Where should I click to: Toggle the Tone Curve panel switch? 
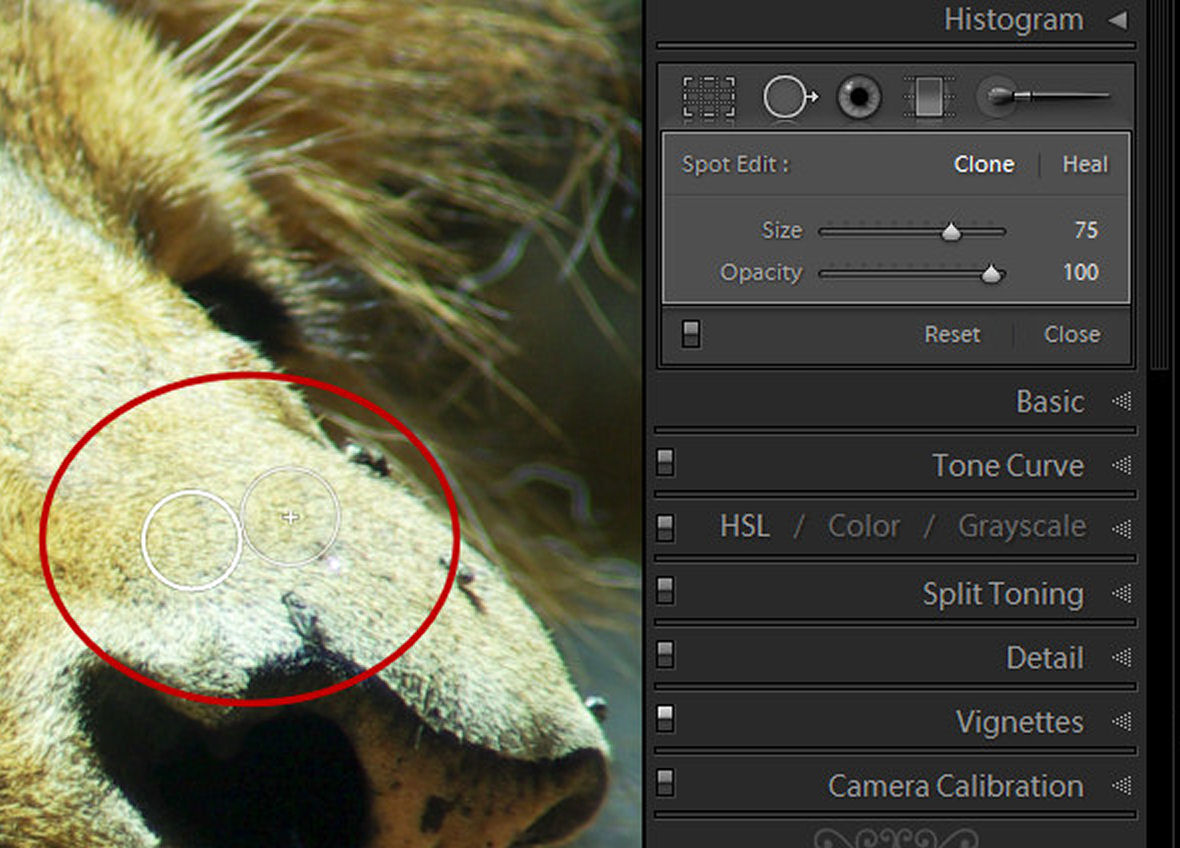coord(665,463)
